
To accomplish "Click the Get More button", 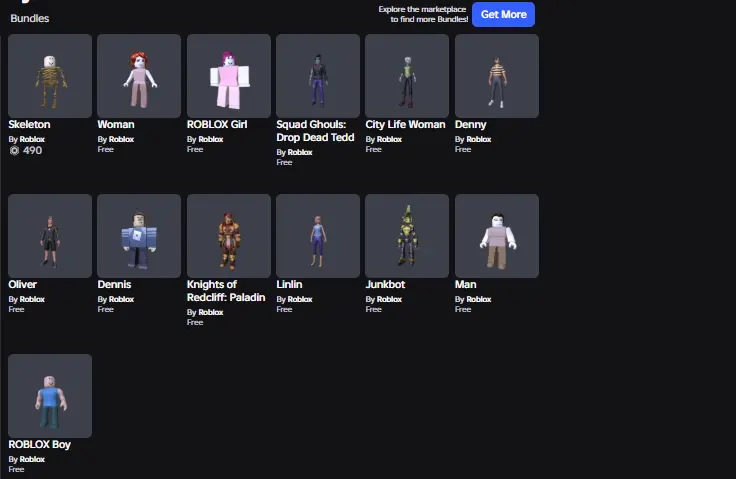I will click(503, 14).
